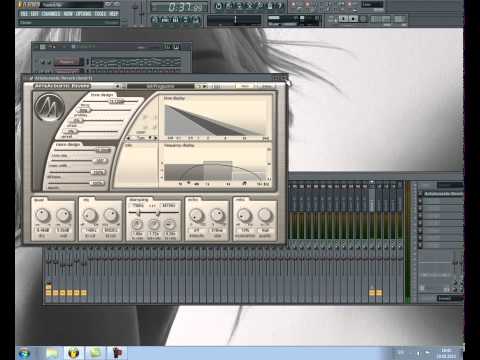Screen dimensions: 480x360
Task: Click the main pitch slider in top toolbar
Action: click(142, 14)
